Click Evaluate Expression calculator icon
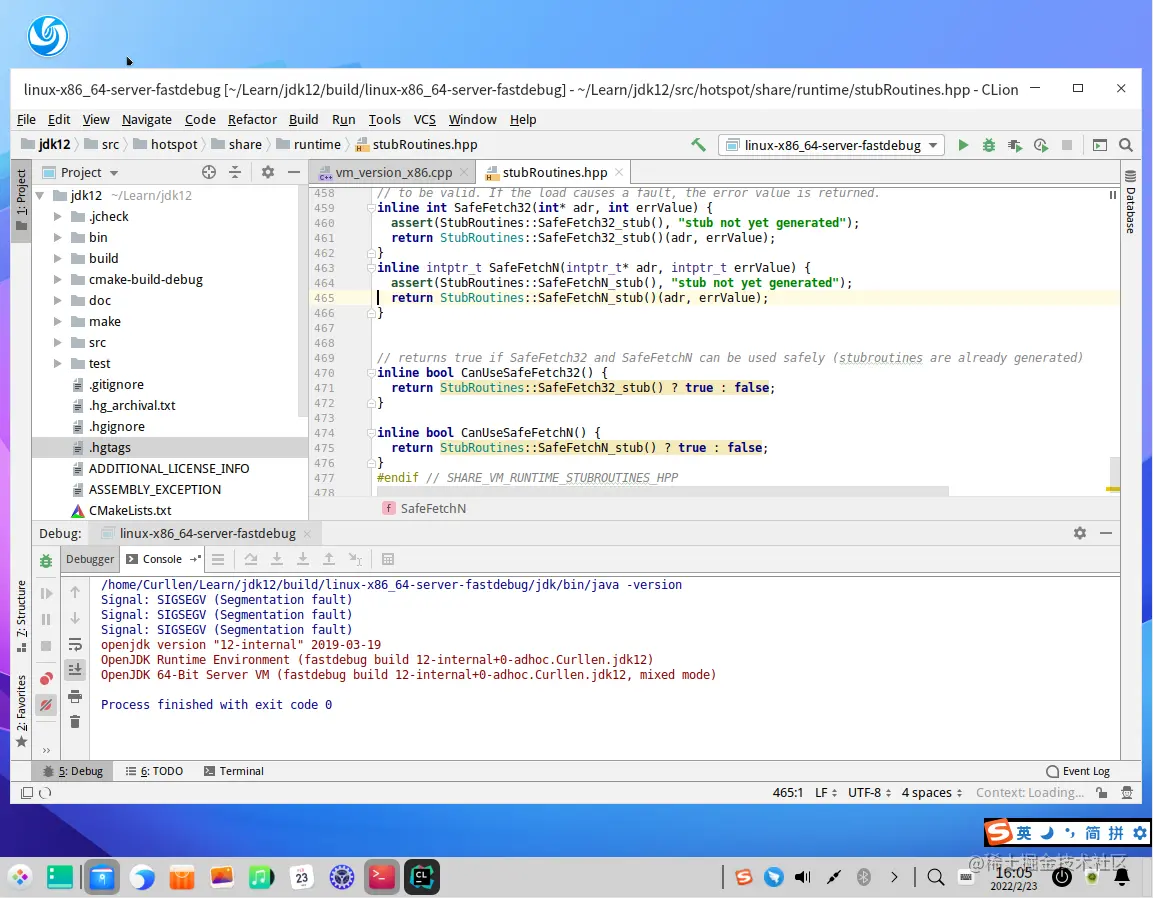The image size is (1153, 898). pos(388,559)
